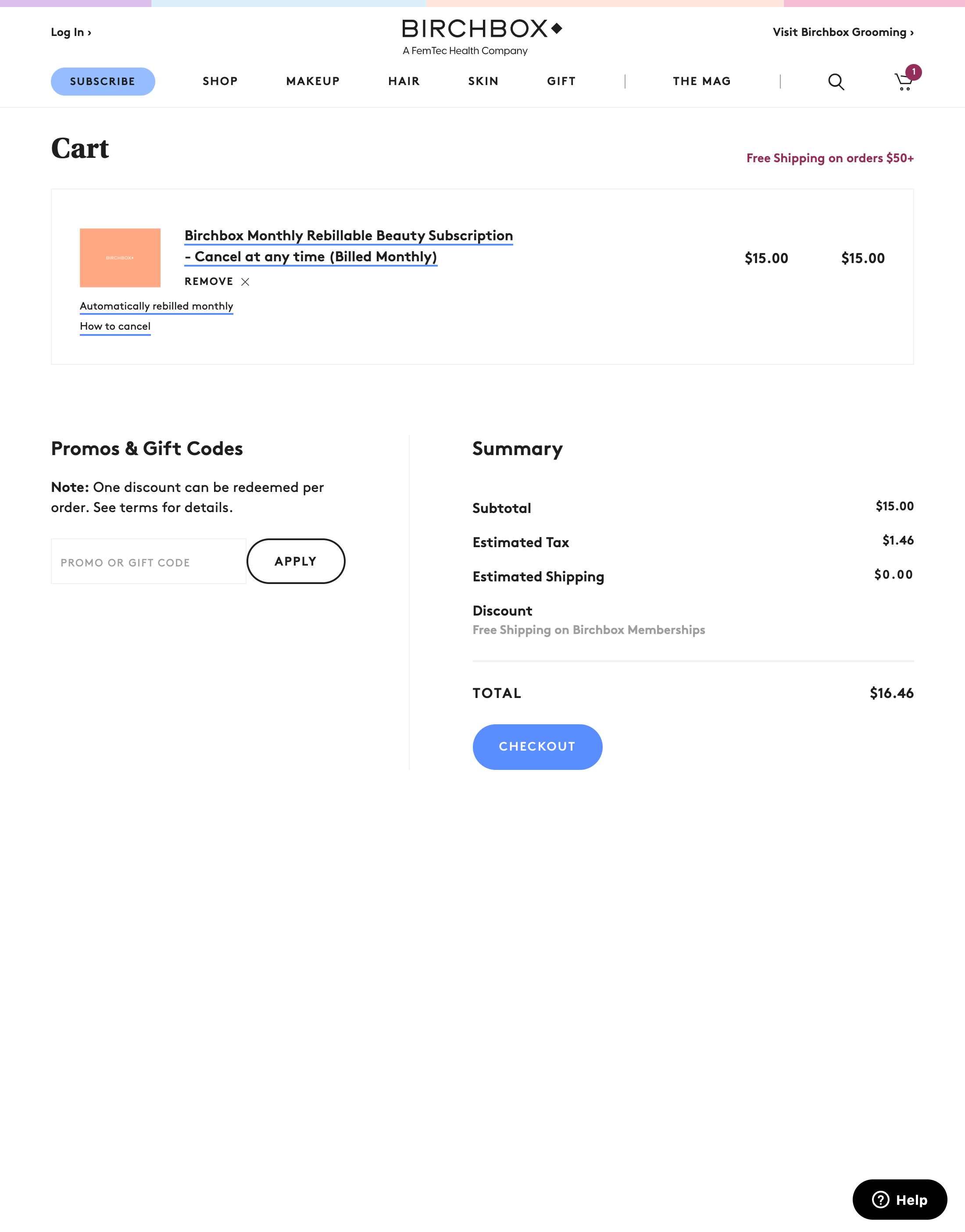Viewport: 965px width, 1232px height.
Task: Go to The Mag section
Action: pyautogui.click(x=702, y=81)
